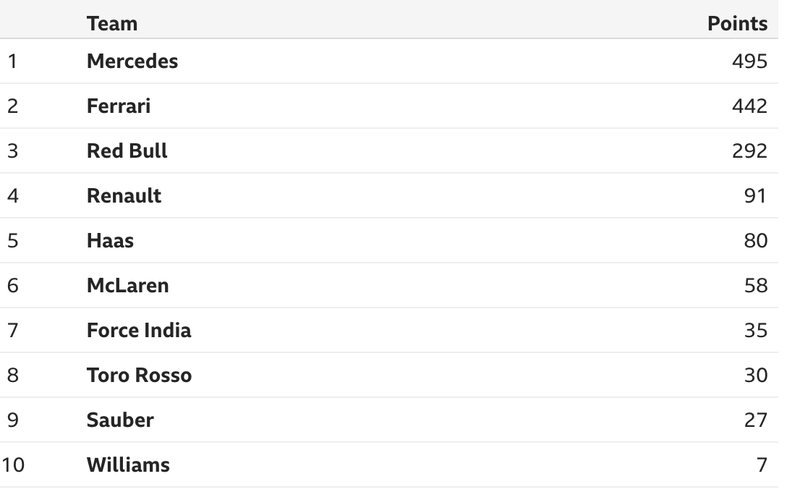
Task: Click the Mercedes team name
Action: click(132, 61)
